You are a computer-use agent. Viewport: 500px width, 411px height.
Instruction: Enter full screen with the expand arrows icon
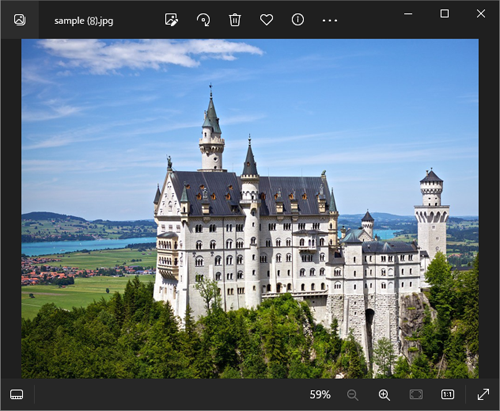(483, 395)
